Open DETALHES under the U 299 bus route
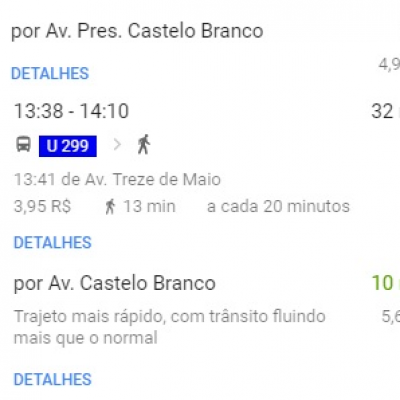This screenshot has height=400, width=400. point(52,242)
